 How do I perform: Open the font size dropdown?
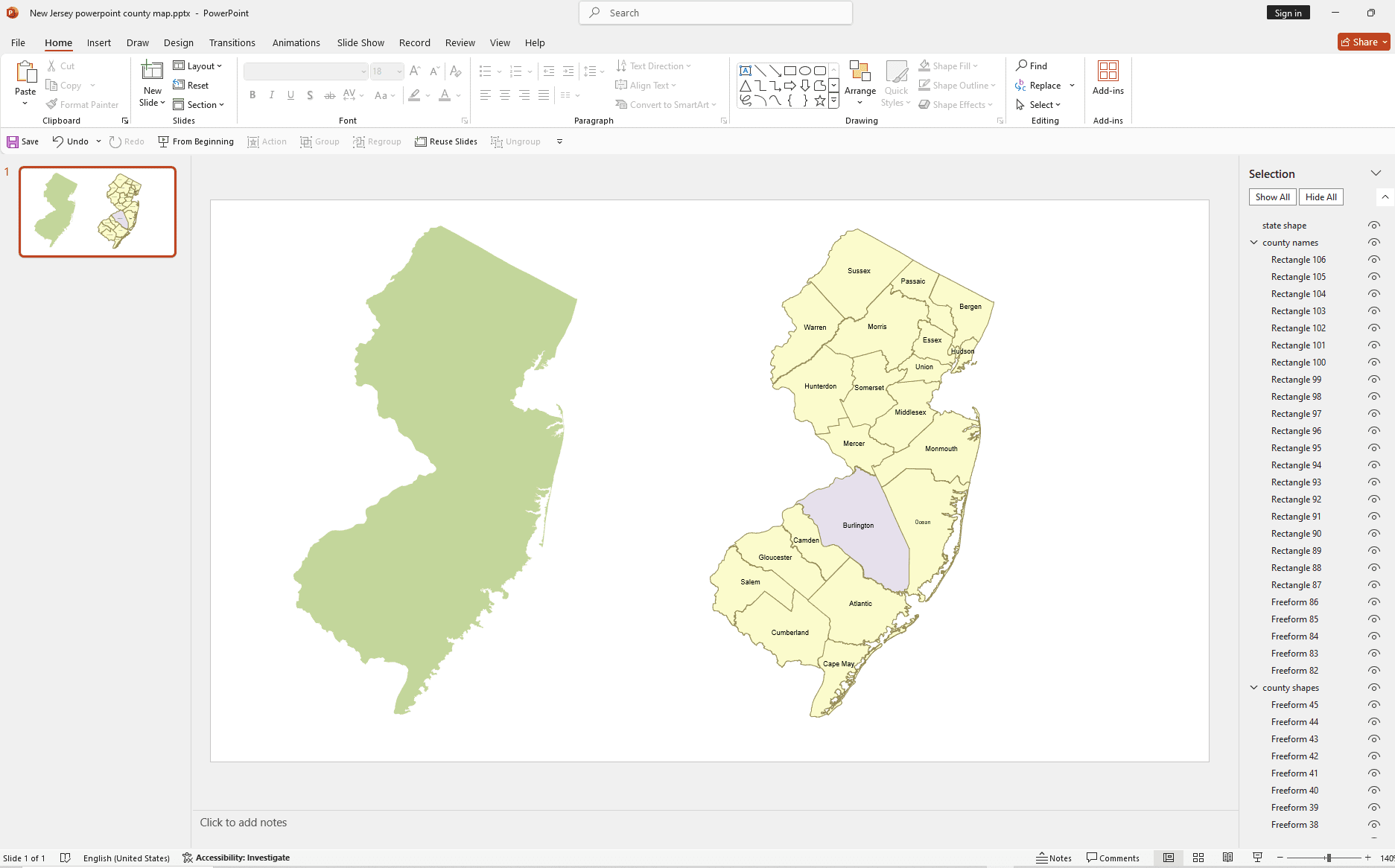399,71
